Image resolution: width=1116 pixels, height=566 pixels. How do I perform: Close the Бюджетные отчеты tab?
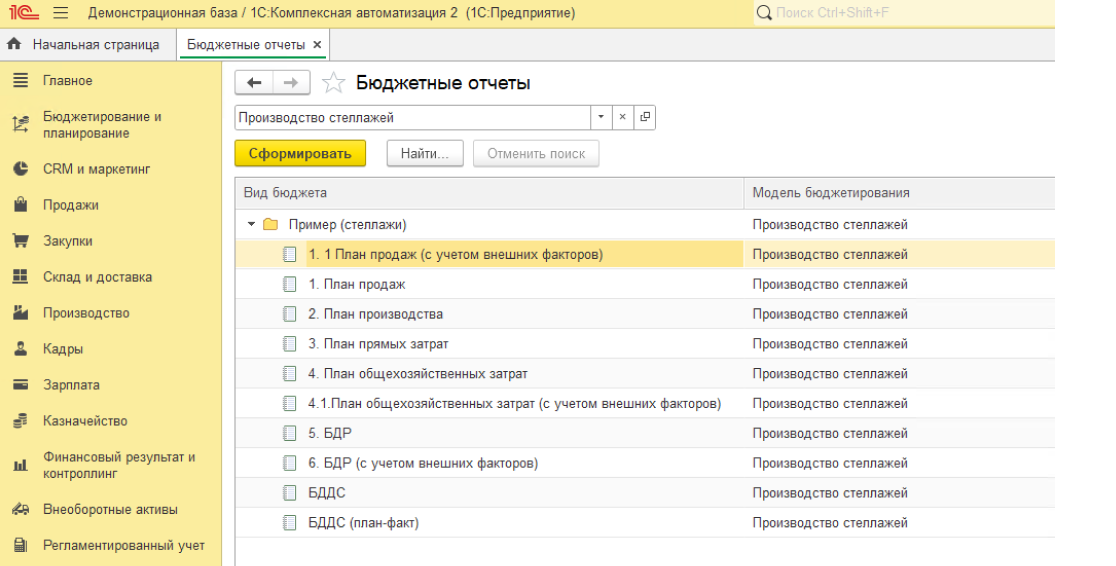click(x=317, y=44)
